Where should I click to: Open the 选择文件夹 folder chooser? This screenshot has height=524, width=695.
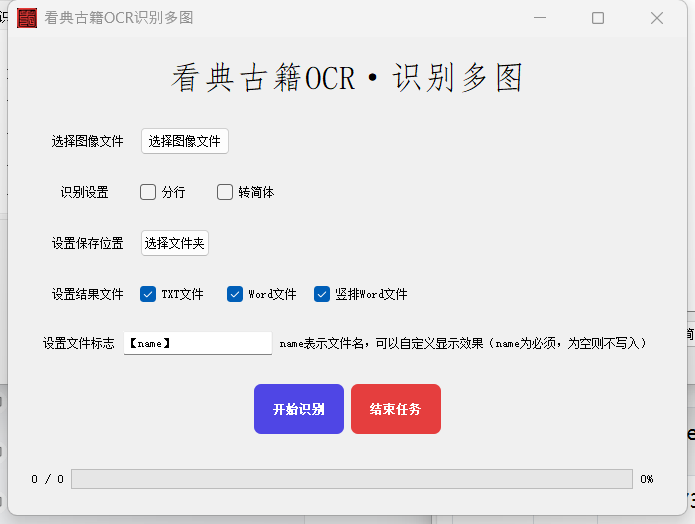tap(175, 243)
